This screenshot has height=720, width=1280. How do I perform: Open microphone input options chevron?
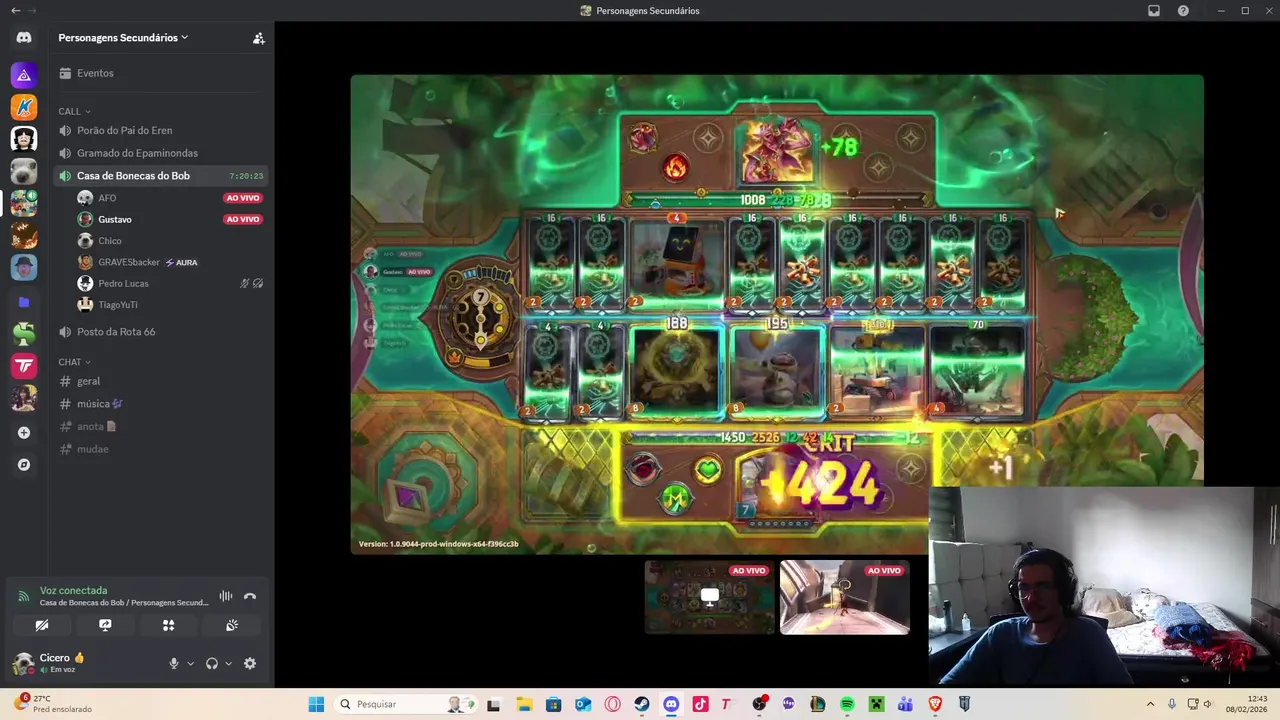[190, 664]
